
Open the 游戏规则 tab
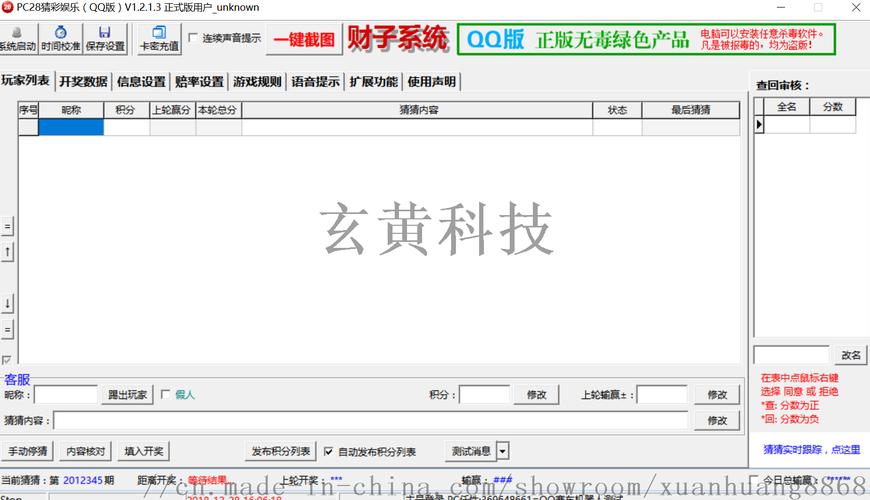click(x=257, y=82)
